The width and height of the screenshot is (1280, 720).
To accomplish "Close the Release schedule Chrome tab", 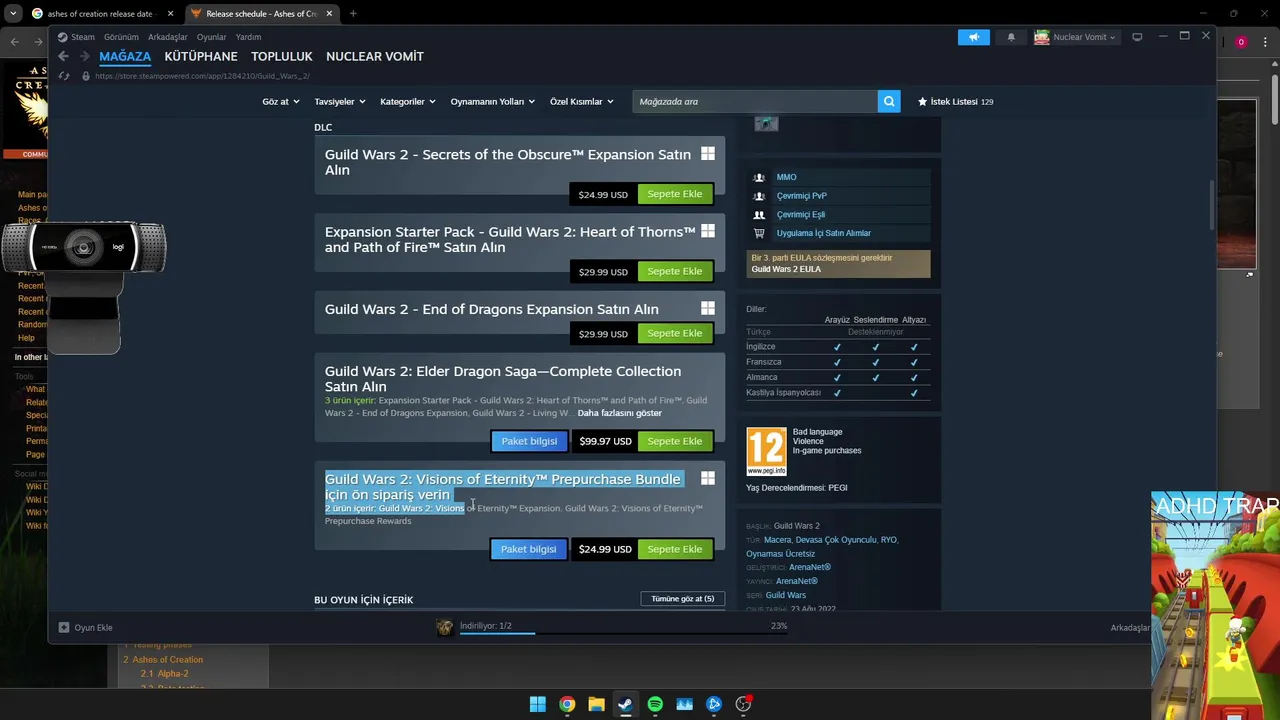I will tap(329, 13).
